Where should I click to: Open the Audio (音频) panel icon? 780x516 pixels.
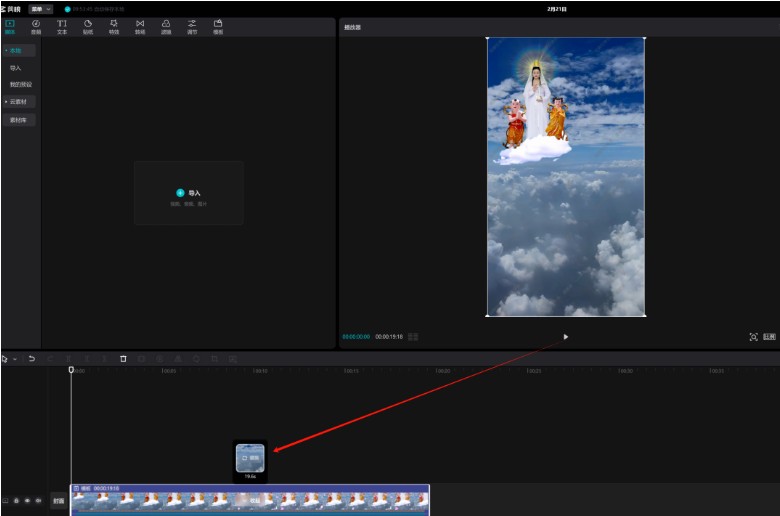pos(36,26)
